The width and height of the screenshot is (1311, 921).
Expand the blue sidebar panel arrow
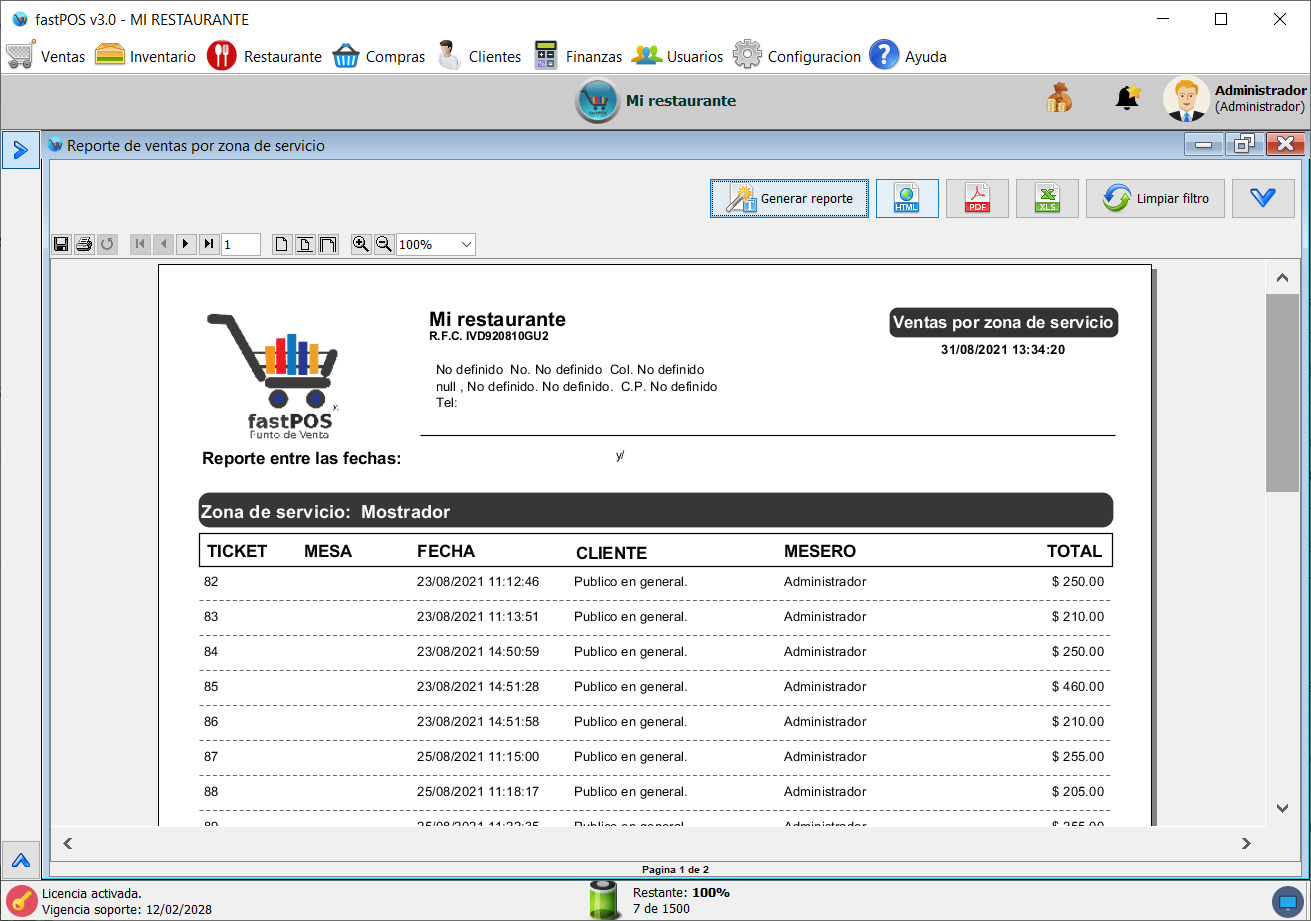coord(20,150)
